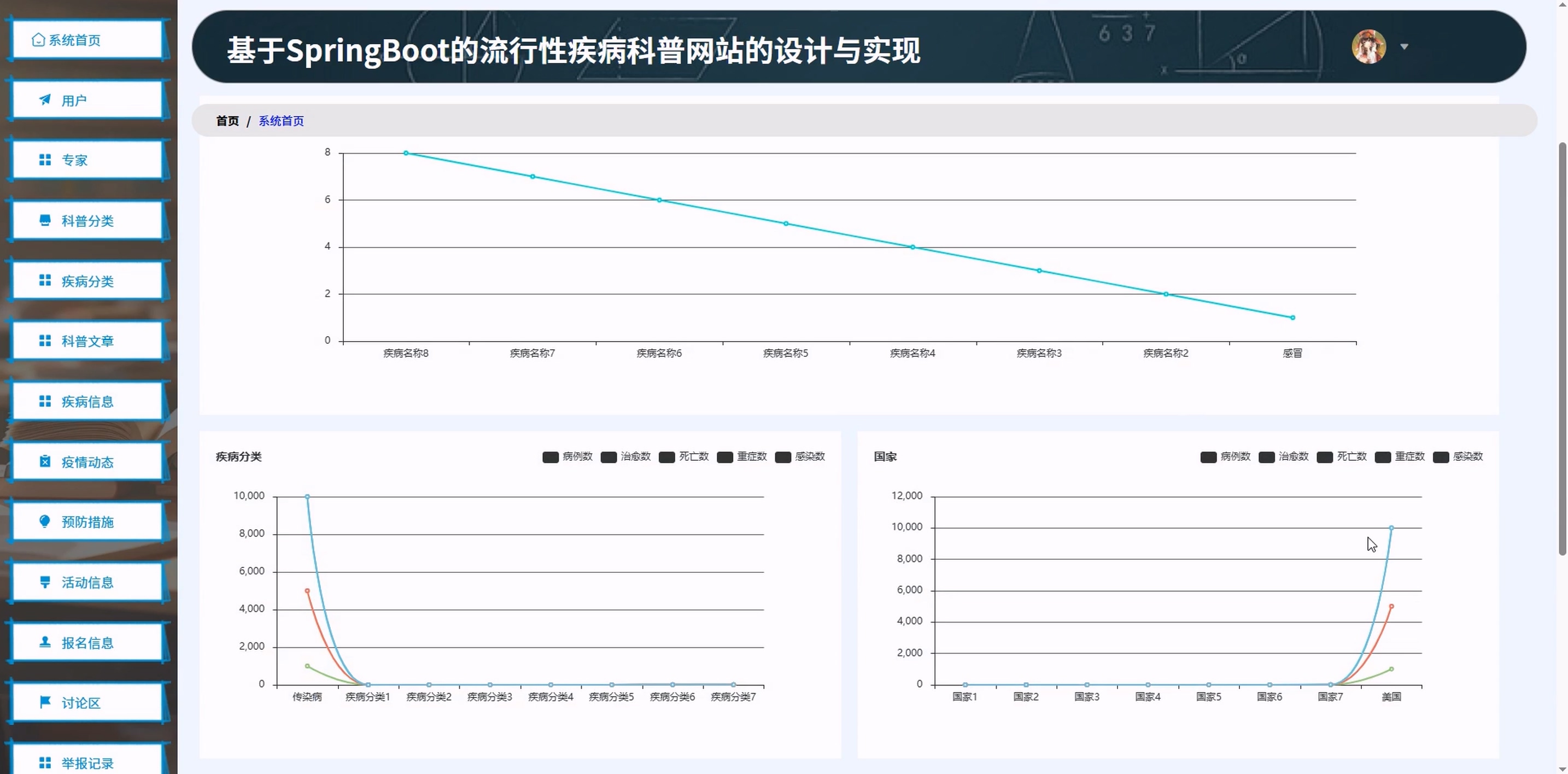1568x774 pixels.
Task: Open the 疾病信息 sidebar menu
Action: pyautogui.click(x=87, y=402)
